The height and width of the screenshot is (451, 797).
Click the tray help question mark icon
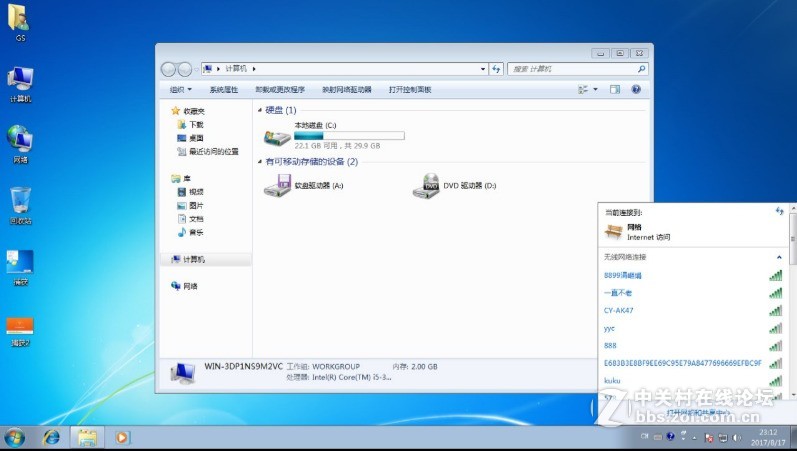tap(670, 436)
